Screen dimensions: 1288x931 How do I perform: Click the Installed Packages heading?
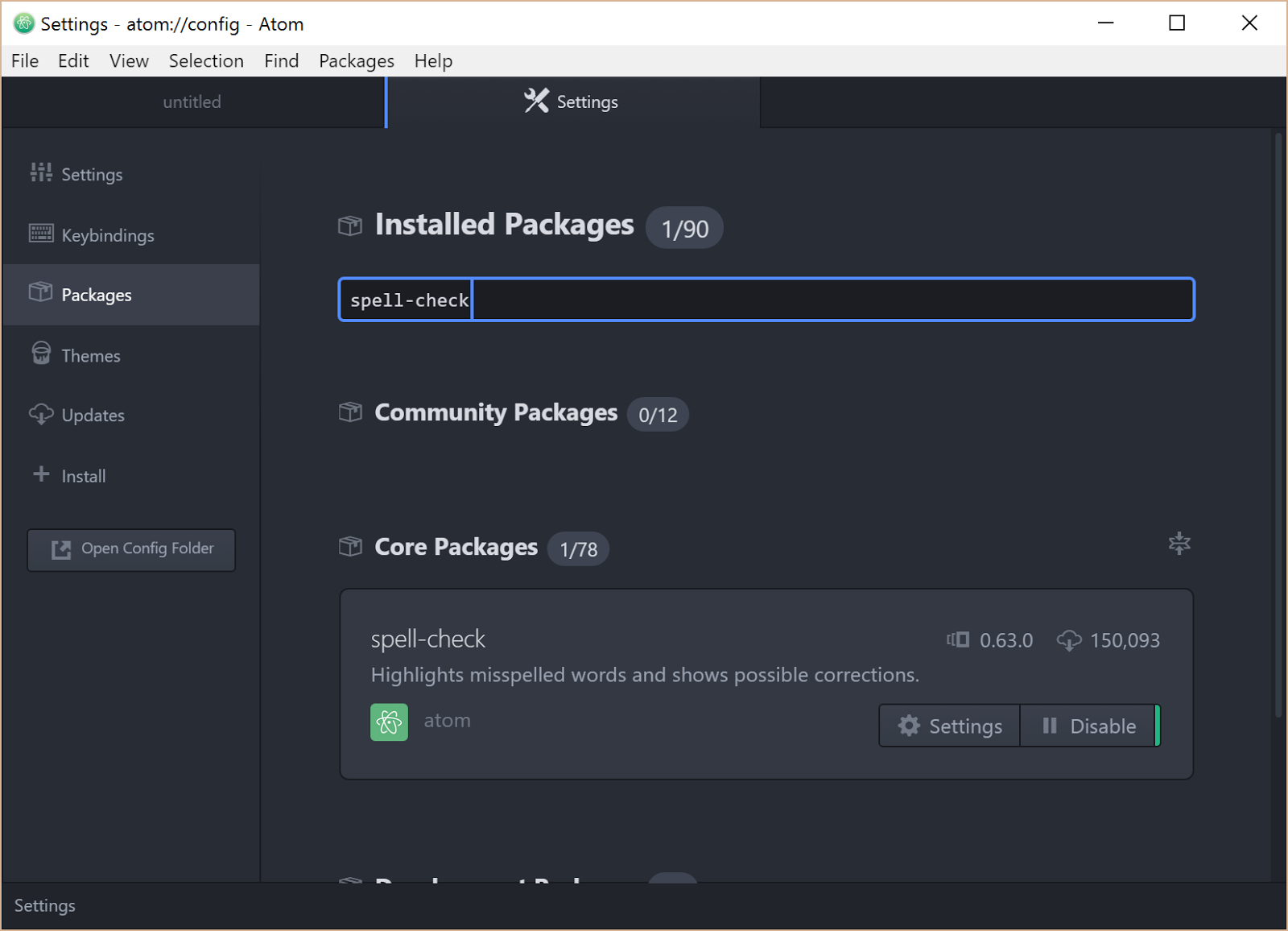pyautogui.click(x=504, y=225)
